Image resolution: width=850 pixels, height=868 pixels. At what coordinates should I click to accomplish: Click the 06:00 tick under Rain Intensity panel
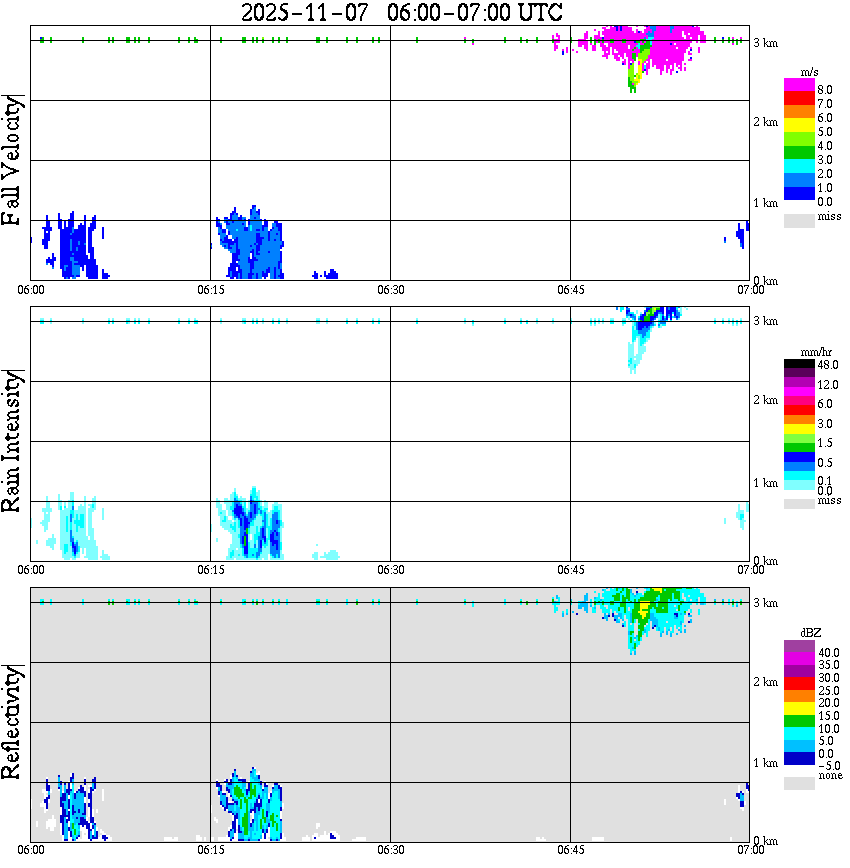(x=30, y=570)
